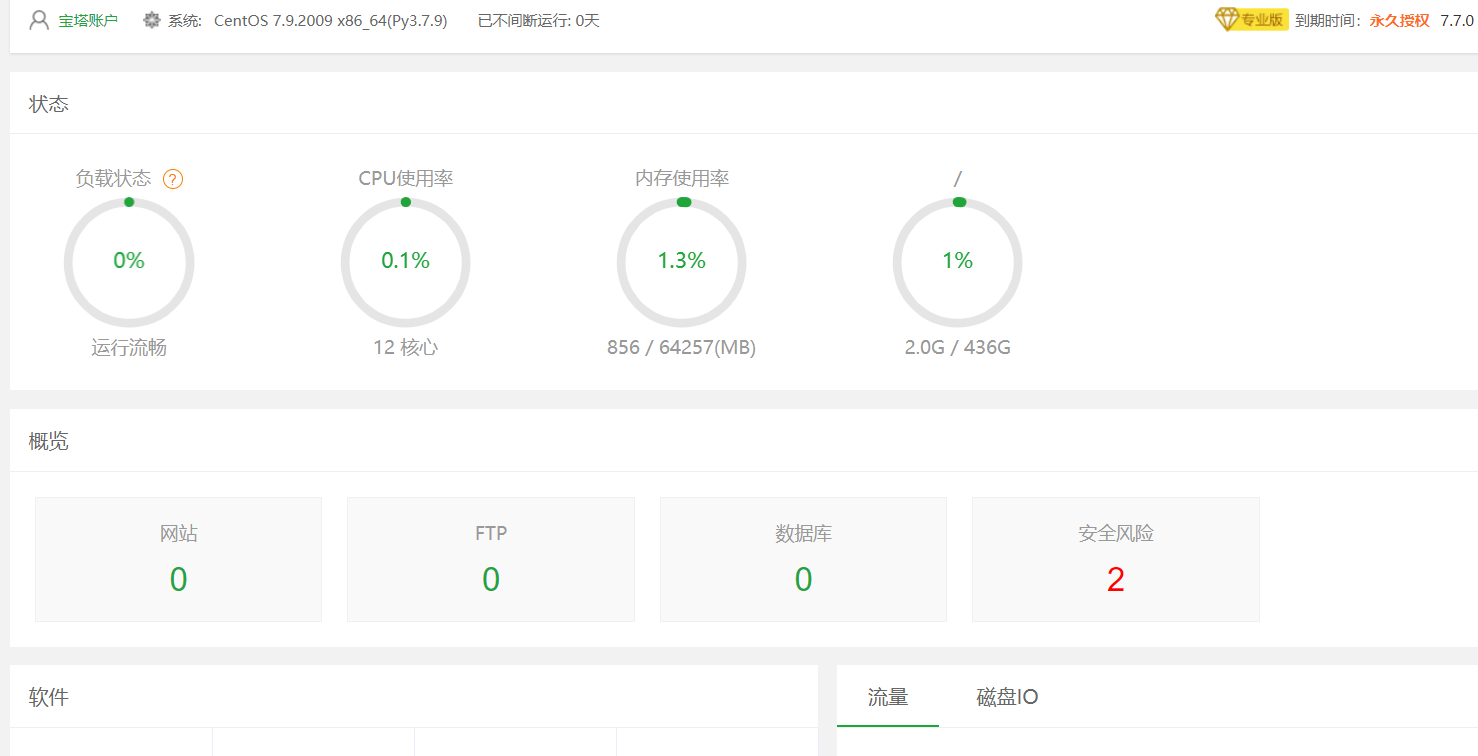Click the 12 核心 text
Screen dimensions: 1478x756
pos(405,348)
